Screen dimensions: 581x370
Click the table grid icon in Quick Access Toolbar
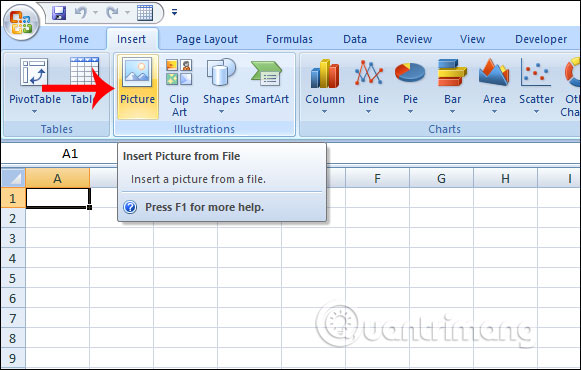coord(145,13)
